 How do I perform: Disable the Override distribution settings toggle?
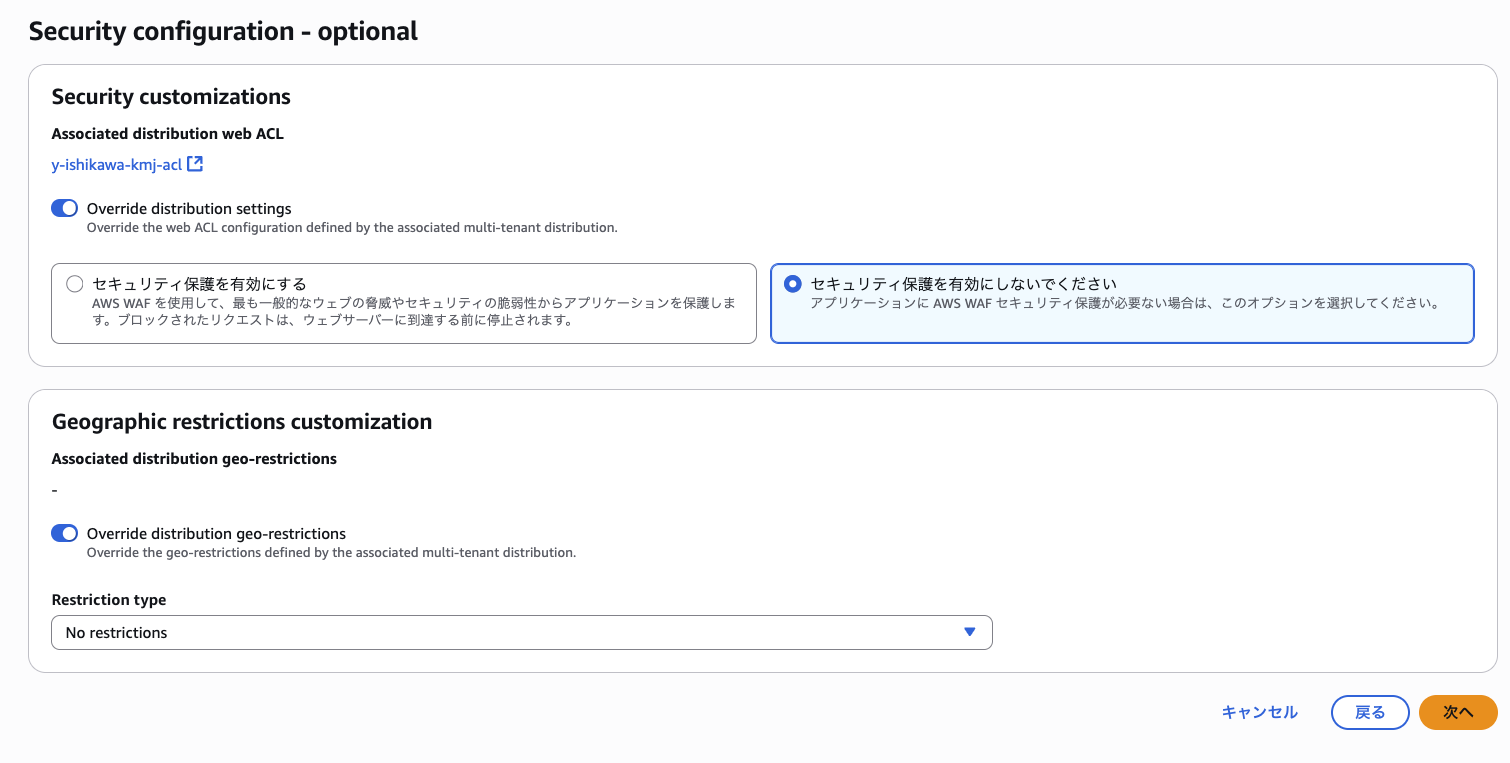tap(64, 208)
